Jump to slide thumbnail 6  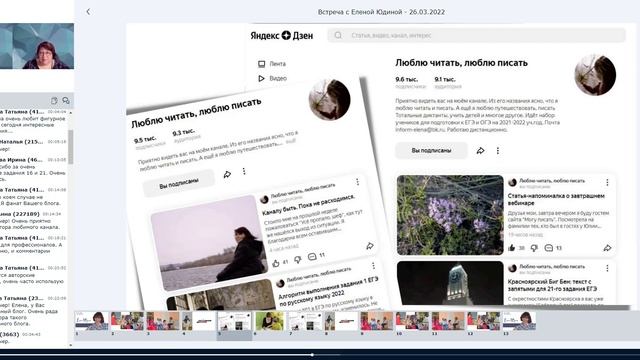point(269,321)
